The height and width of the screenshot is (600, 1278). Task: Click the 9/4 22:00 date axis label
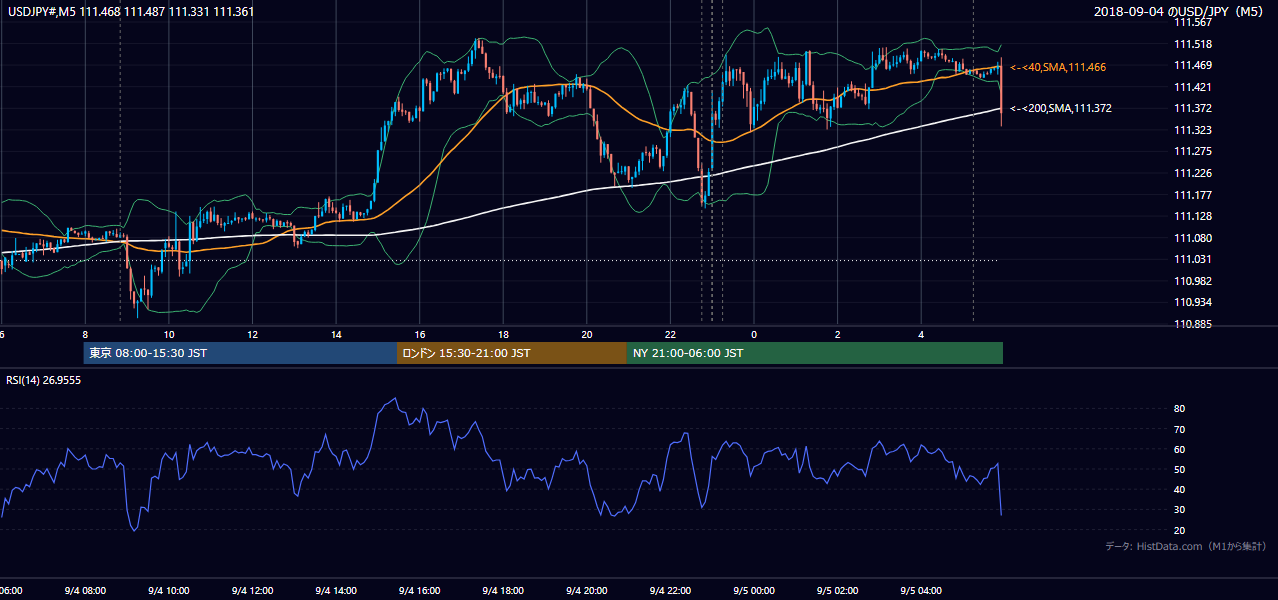[x=670, y=590]
